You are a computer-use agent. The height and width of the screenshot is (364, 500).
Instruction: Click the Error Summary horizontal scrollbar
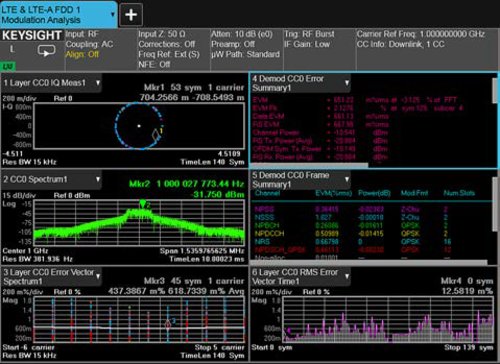(x=309, y=165)
